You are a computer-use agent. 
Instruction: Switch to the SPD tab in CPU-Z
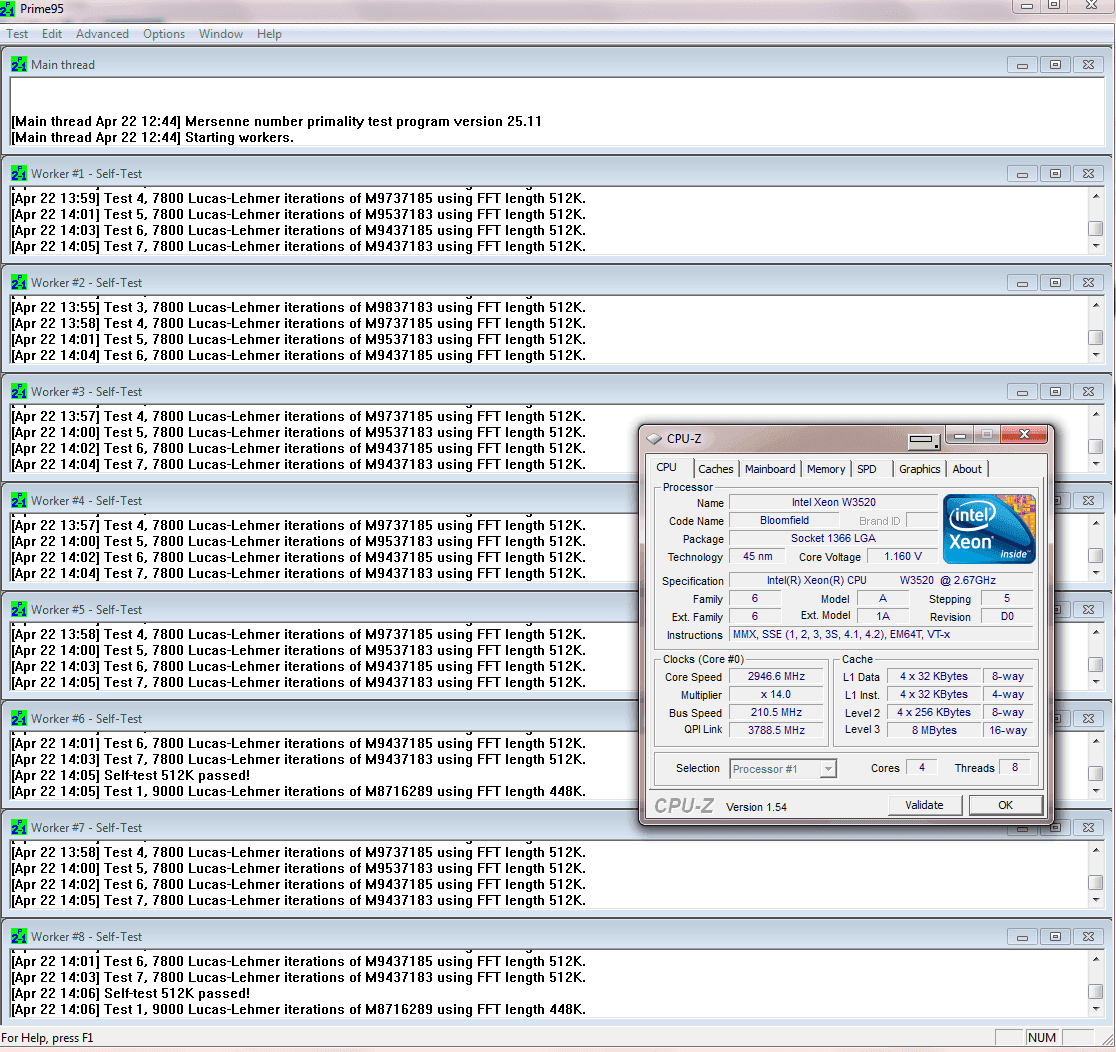(867, 469)
